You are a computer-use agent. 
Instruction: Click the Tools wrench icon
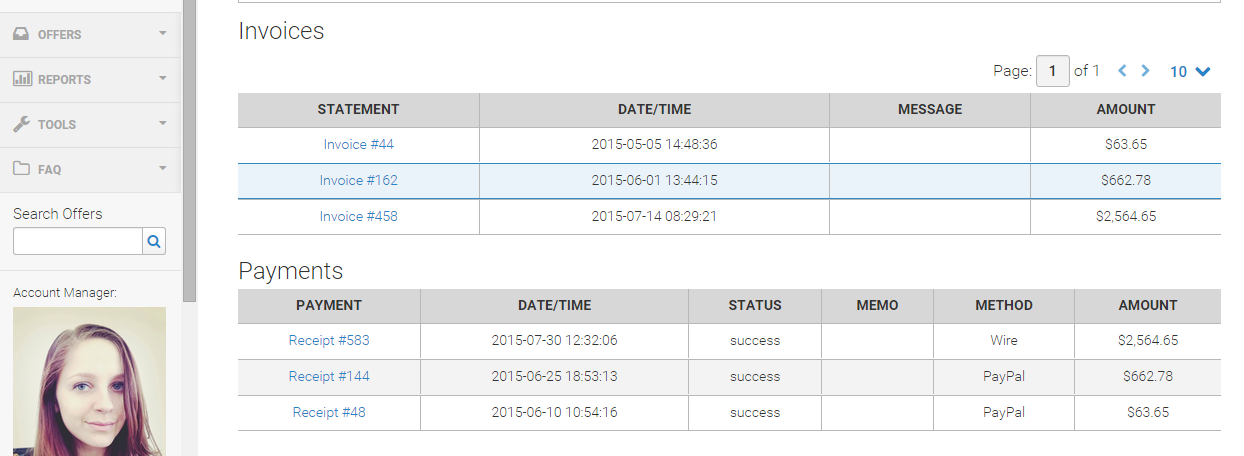(22, 124)
